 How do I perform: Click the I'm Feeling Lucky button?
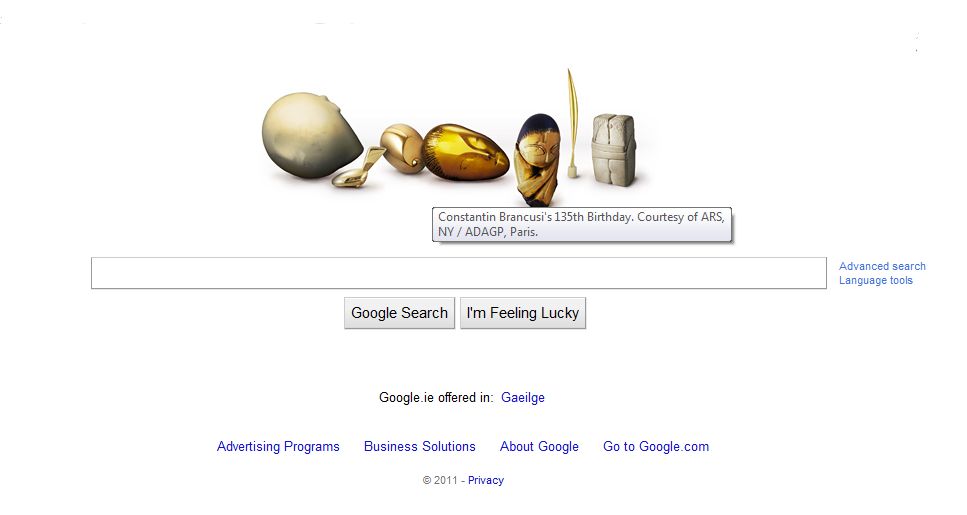(x=523, y=313)
